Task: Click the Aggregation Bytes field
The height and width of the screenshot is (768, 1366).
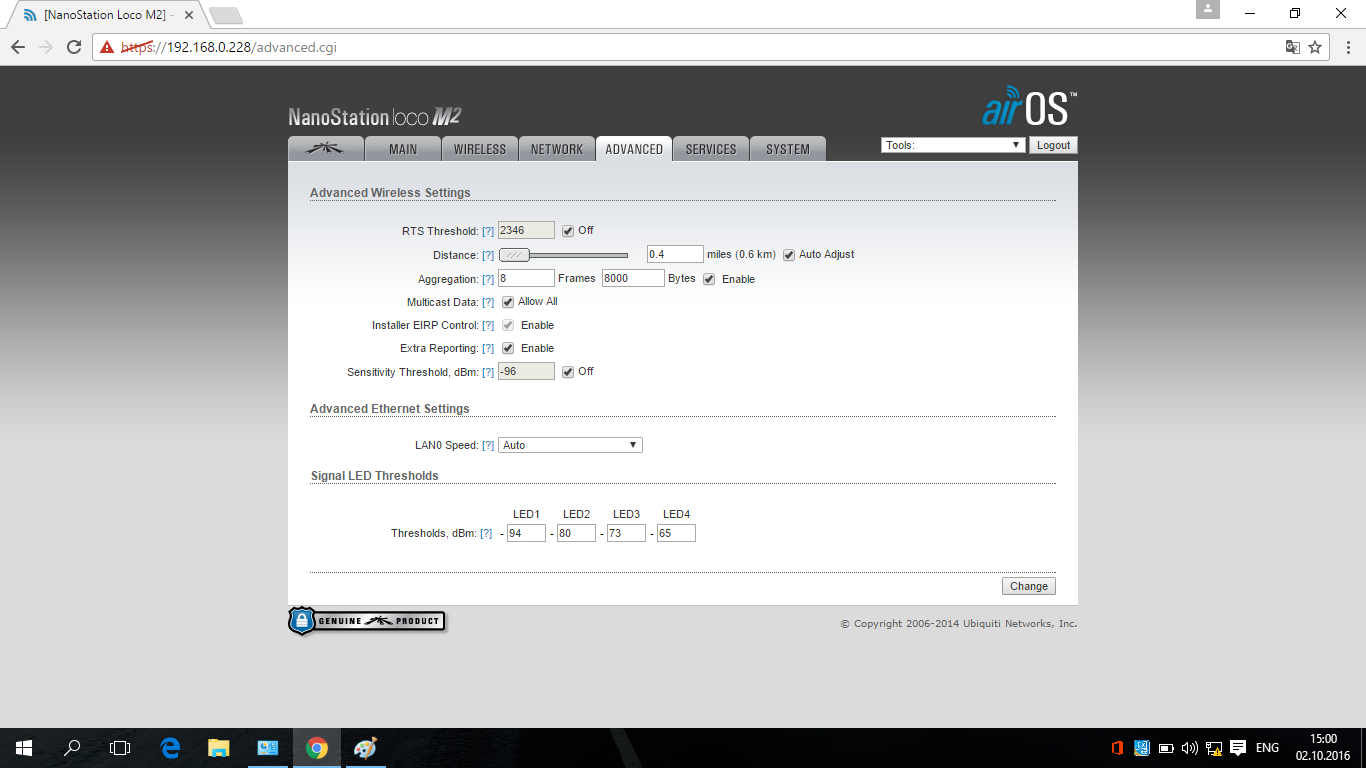Action: pyautogui.click(x=633, y=279)
